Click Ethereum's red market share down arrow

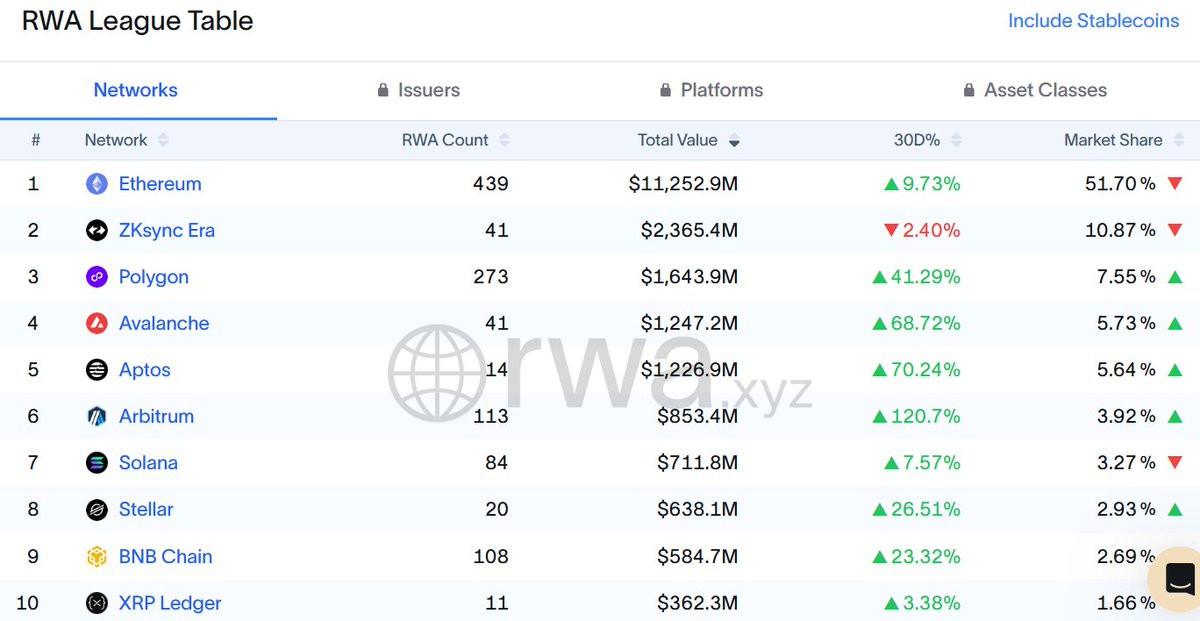[x=1175, y=184]
